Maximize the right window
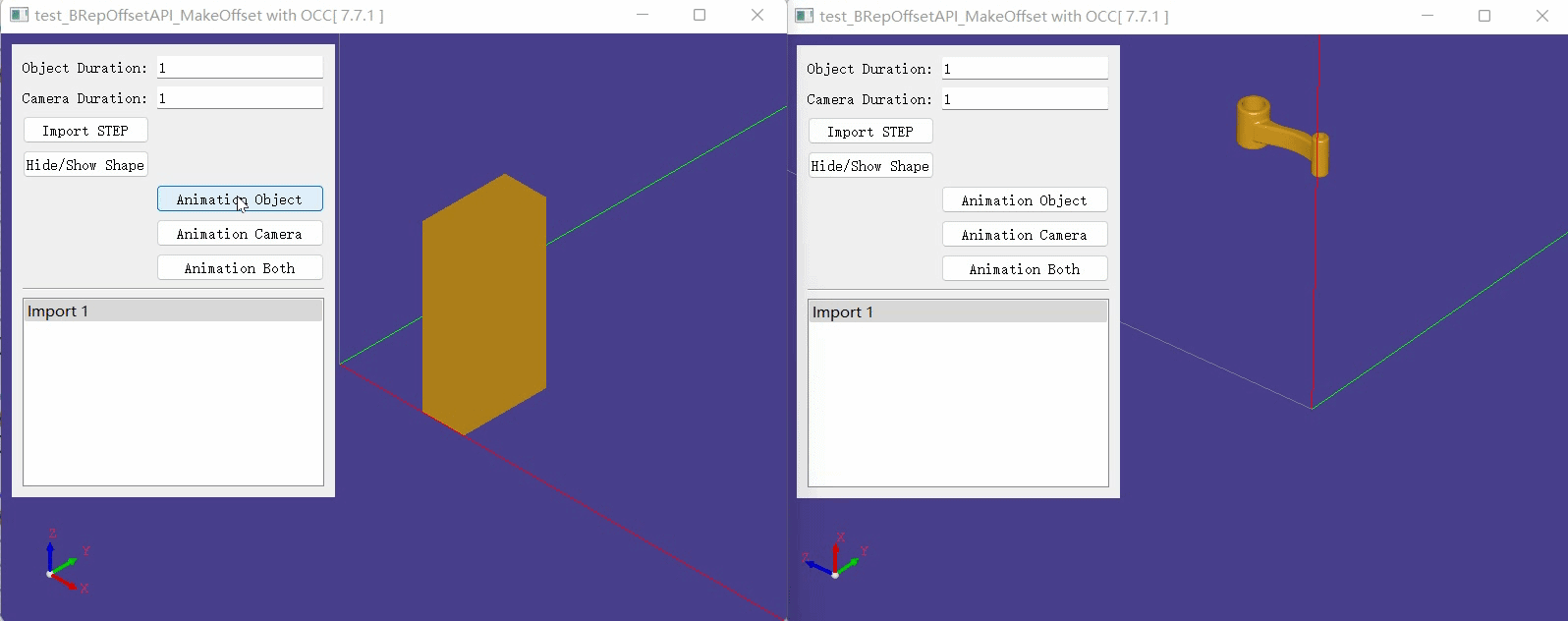The image size is (1568, 621). click(x=1484, y=16)
